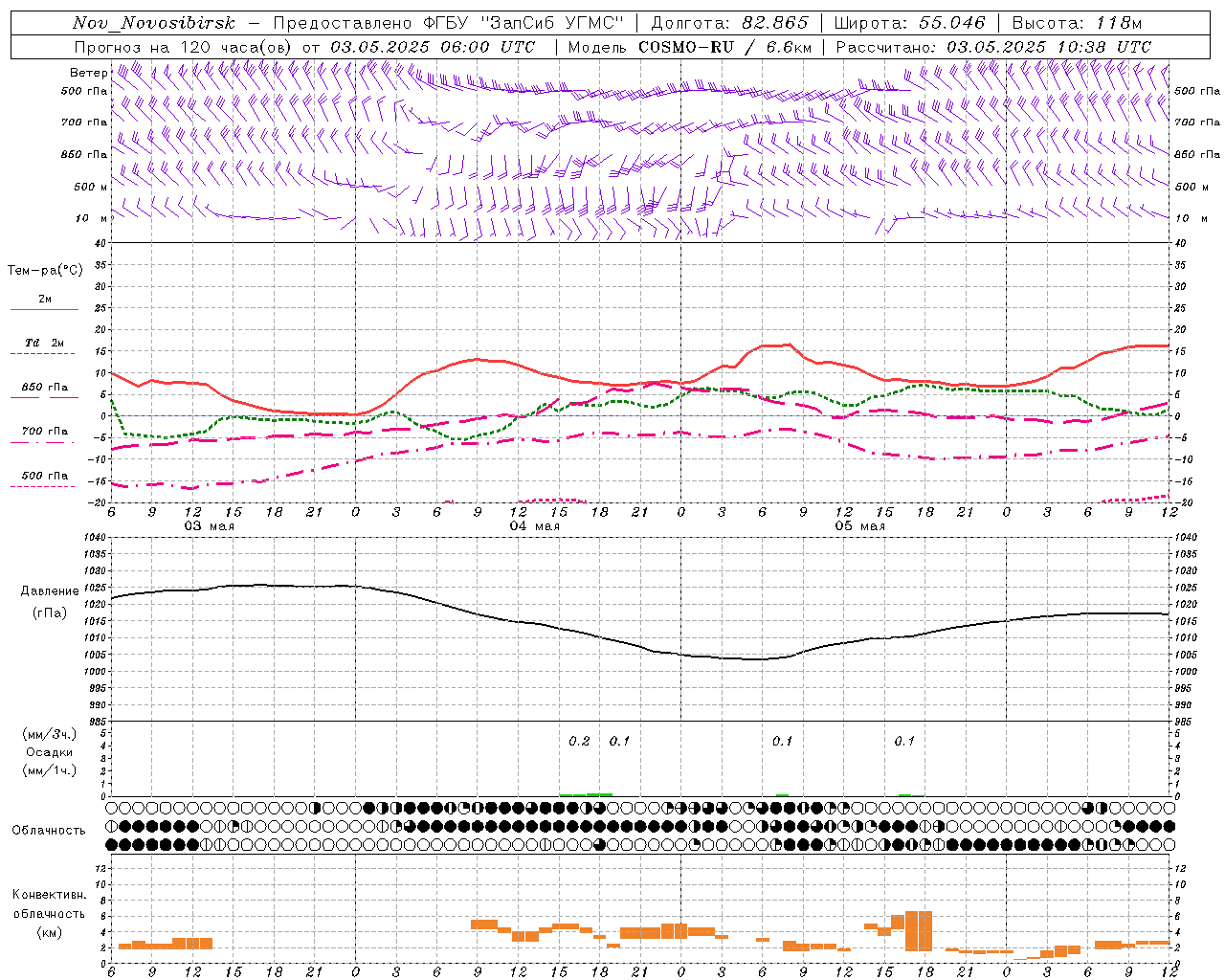
Task: Click the Осадки precipitation label
Action: click(x=50, y=752)
